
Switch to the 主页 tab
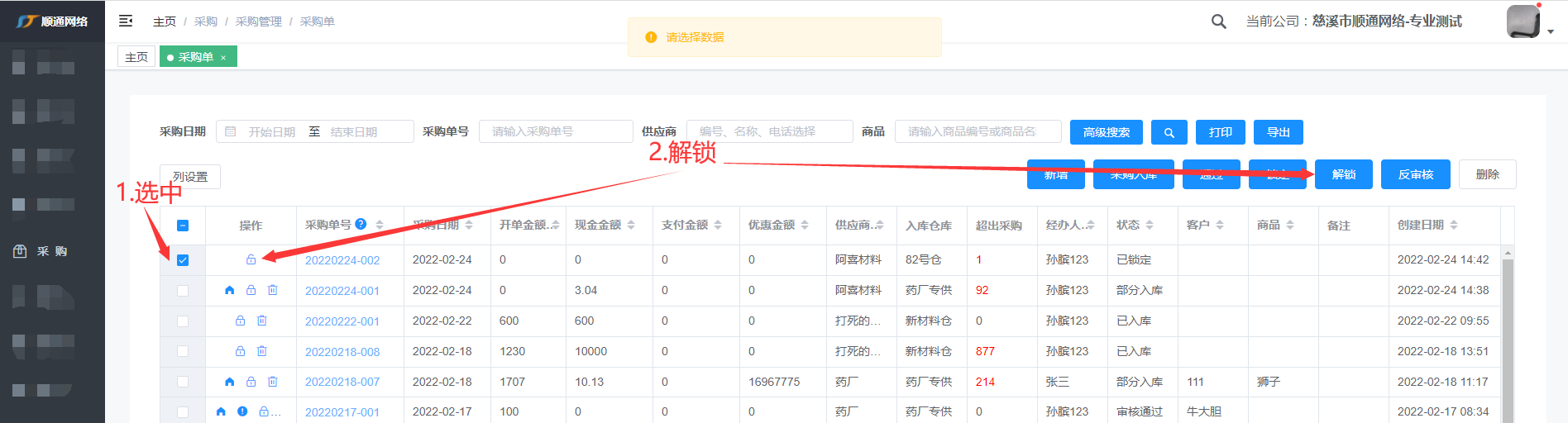coord(136,57)
